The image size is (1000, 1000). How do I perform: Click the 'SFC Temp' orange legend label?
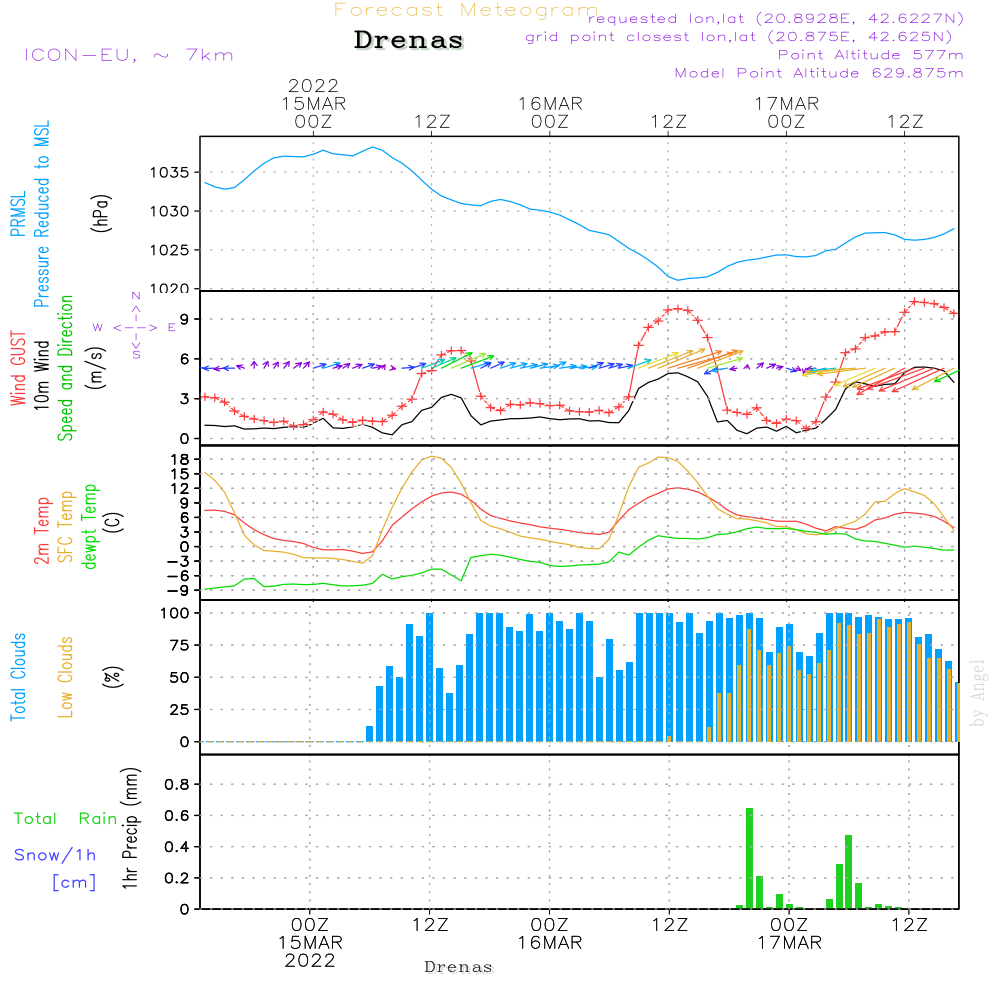(x=66, y=527)
